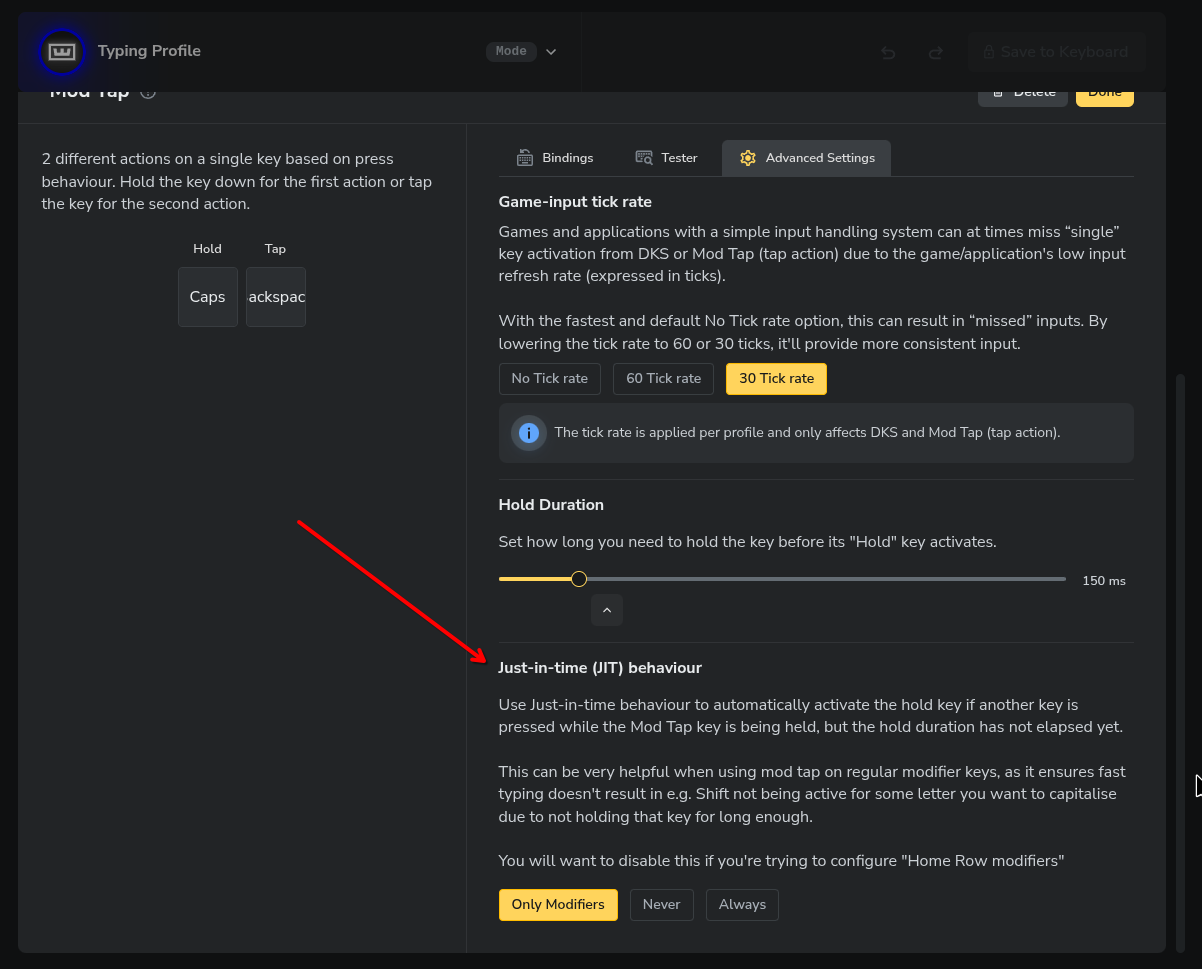Screen dimensions: 1202x969
Task: Select the 30 Tick rate option
Action: pos(776,379)
